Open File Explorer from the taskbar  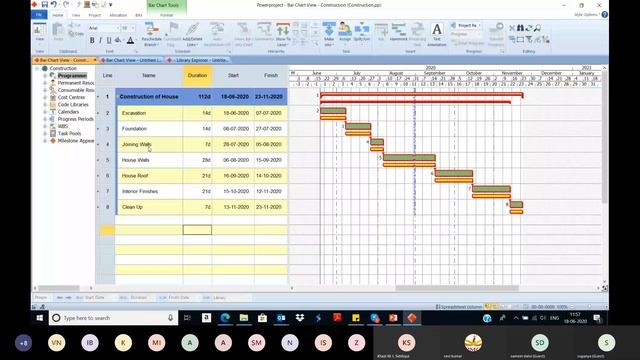(244, 318)
